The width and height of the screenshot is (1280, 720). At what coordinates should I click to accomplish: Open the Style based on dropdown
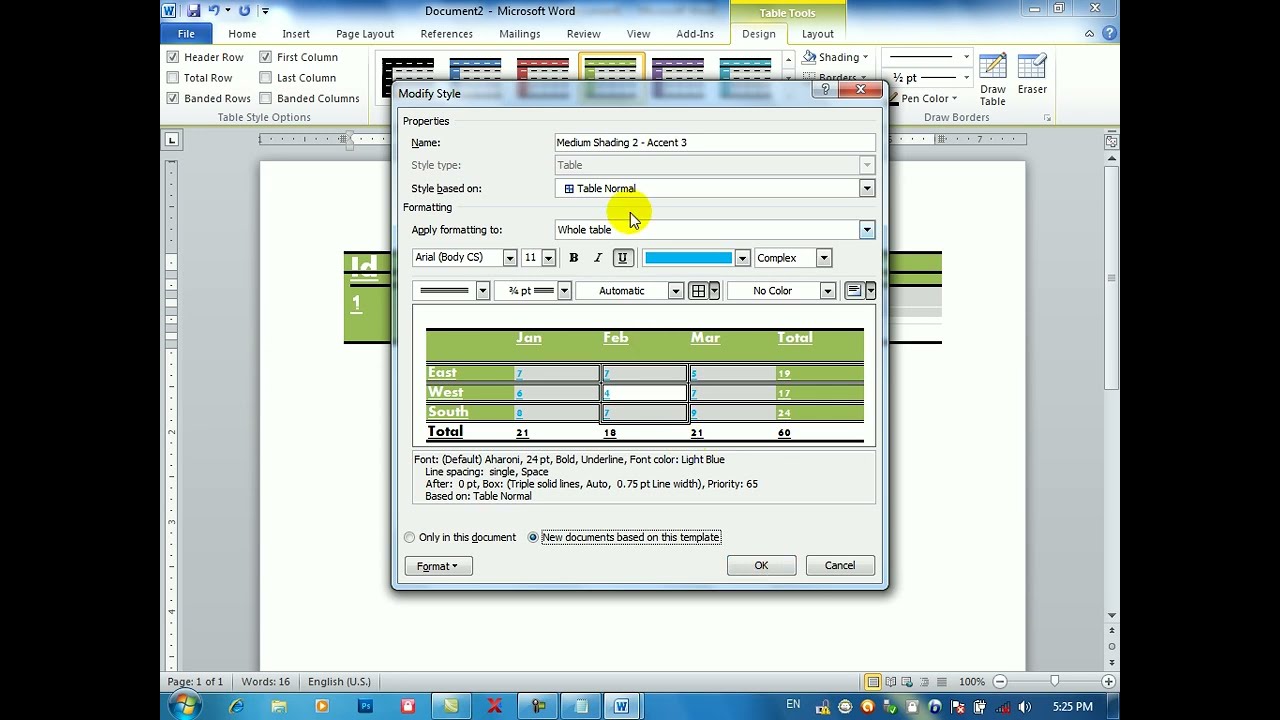(x=866, y=188)
